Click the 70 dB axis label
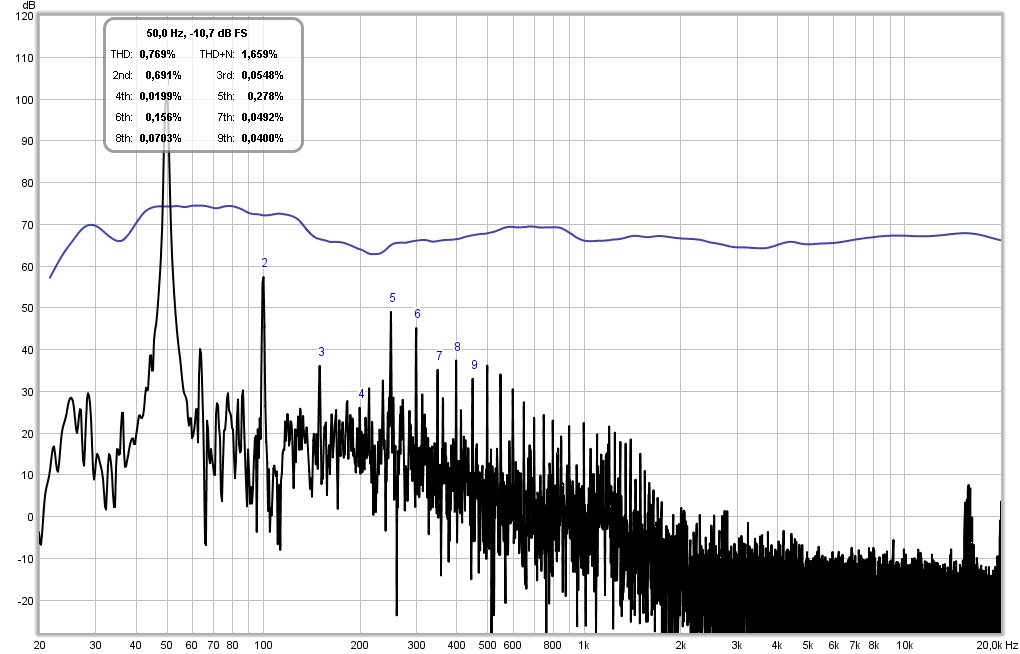The image size is (1020, 654). (27, 225)
